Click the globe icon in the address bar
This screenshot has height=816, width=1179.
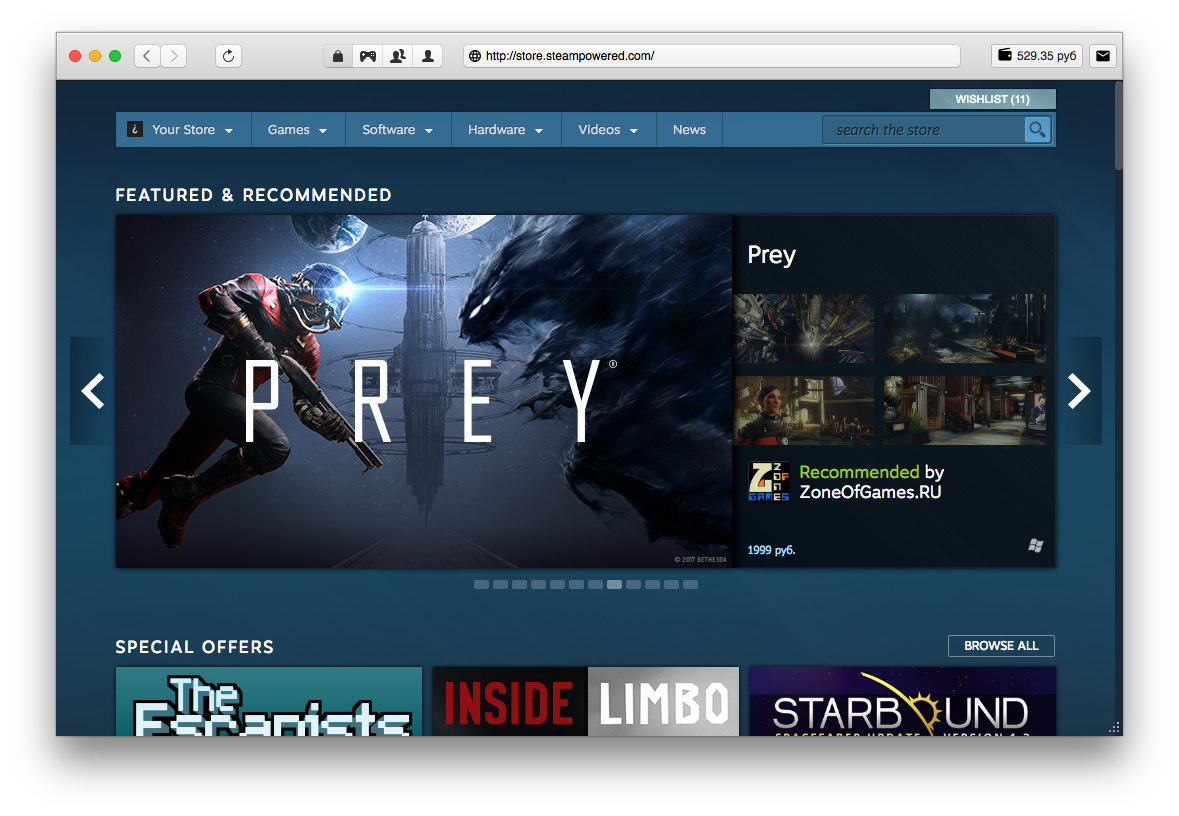[x=475, y=56]
